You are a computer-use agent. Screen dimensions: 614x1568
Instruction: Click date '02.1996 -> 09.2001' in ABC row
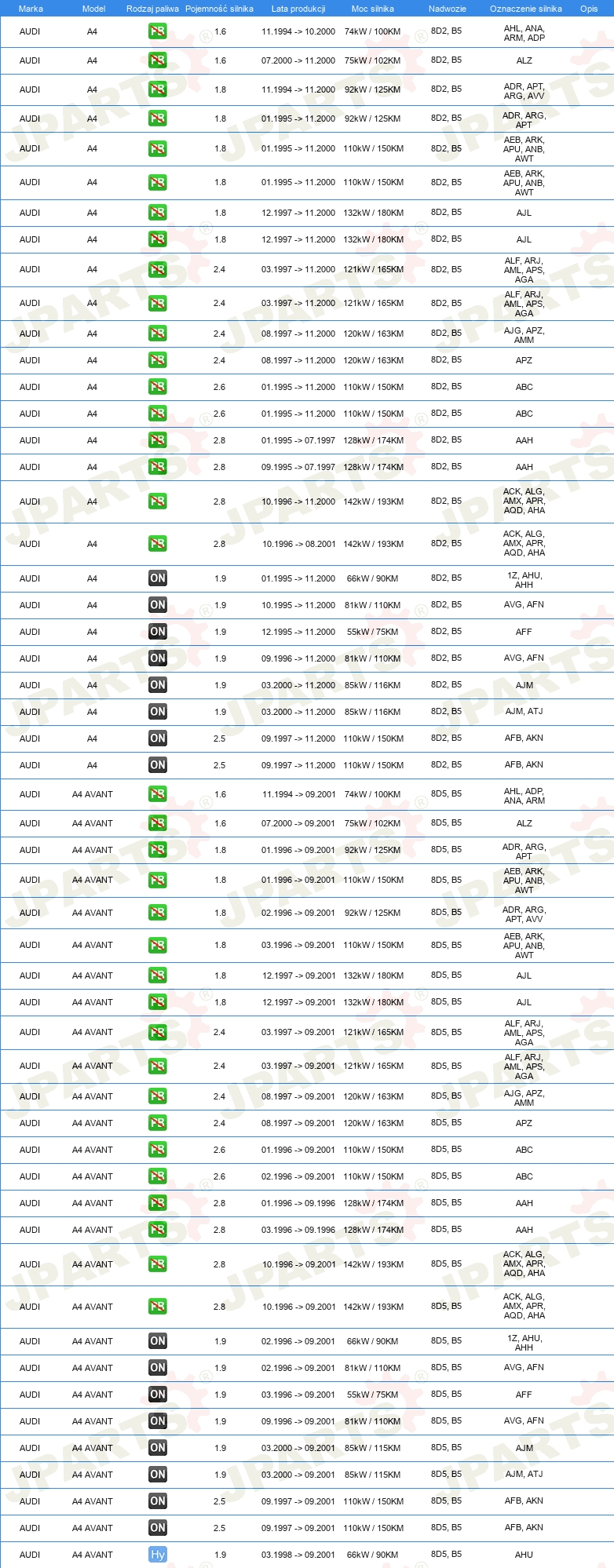[298, 1176]
